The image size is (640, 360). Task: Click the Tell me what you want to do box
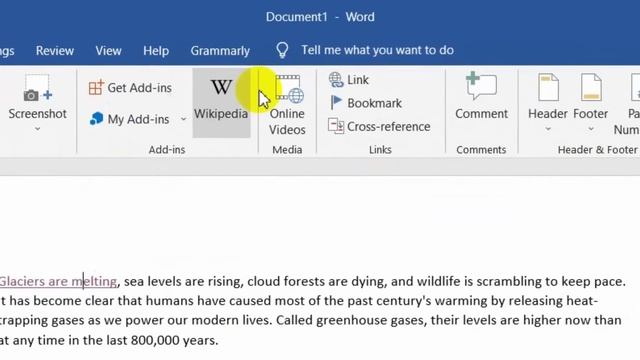377,50
